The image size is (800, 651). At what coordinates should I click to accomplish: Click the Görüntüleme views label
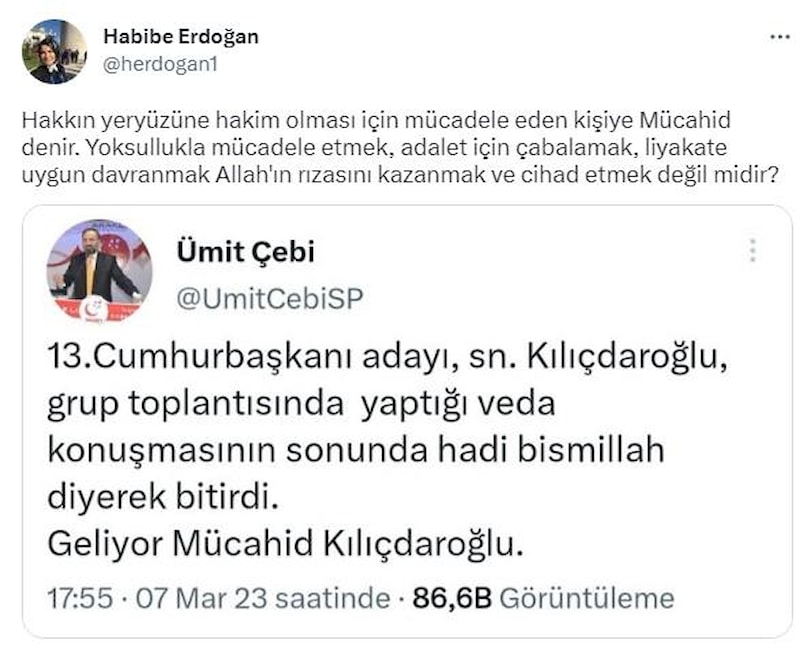point(585,598)
